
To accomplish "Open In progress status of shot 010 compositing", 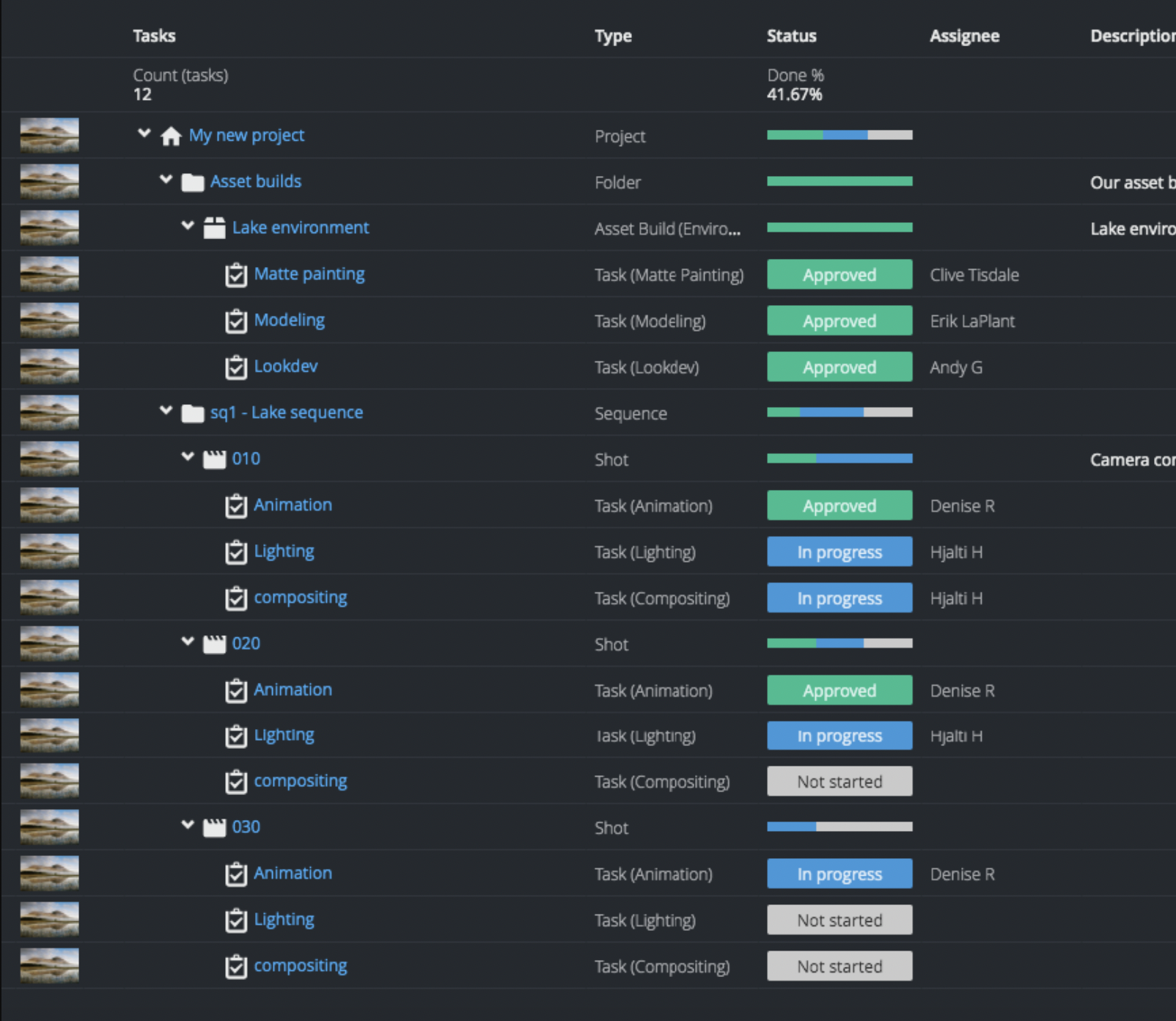I will click(839, 599).
